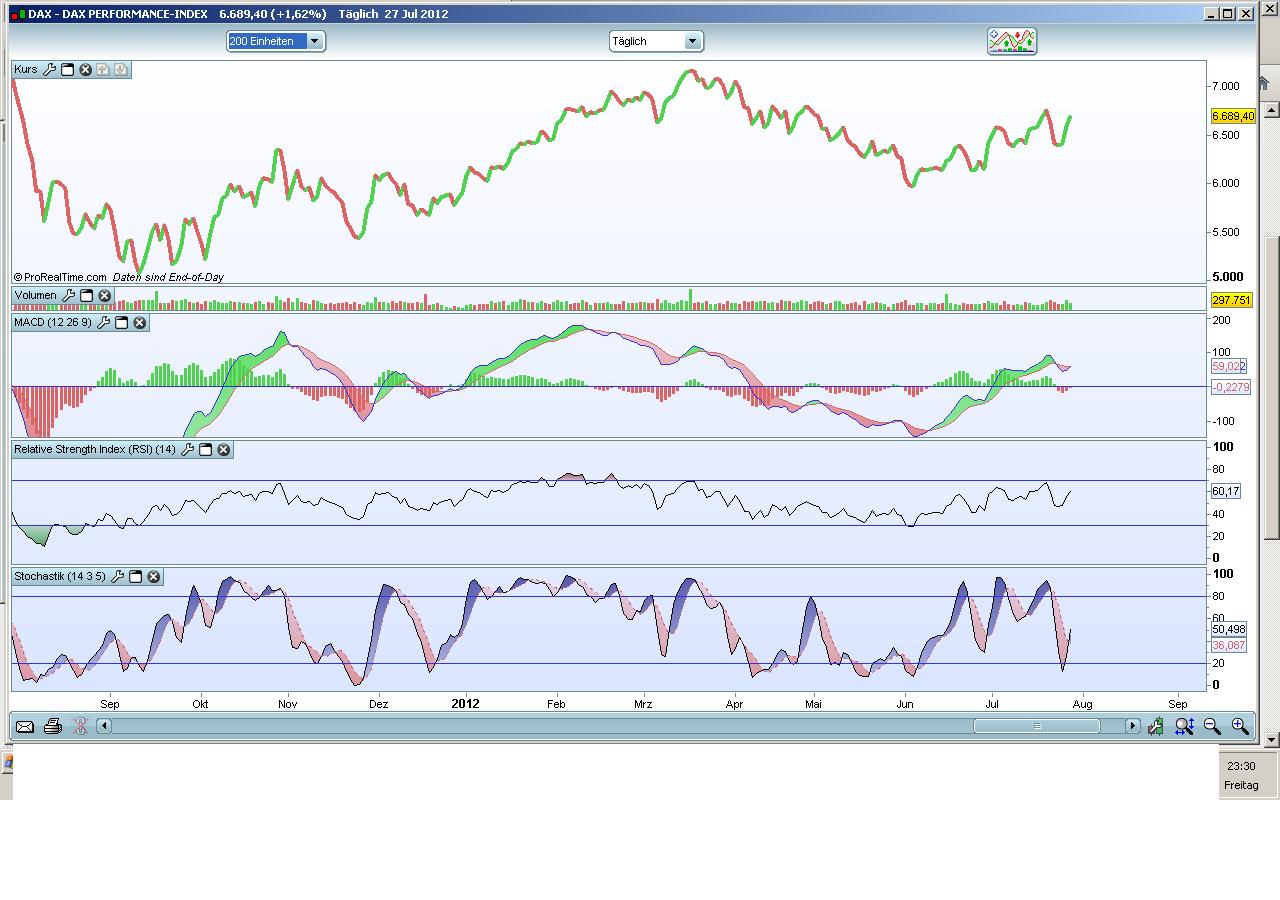This screenshot has height=900, width=1280.
Task: Click Relative Strength Index (RSI) (14) label
Action: pos(95,450)
